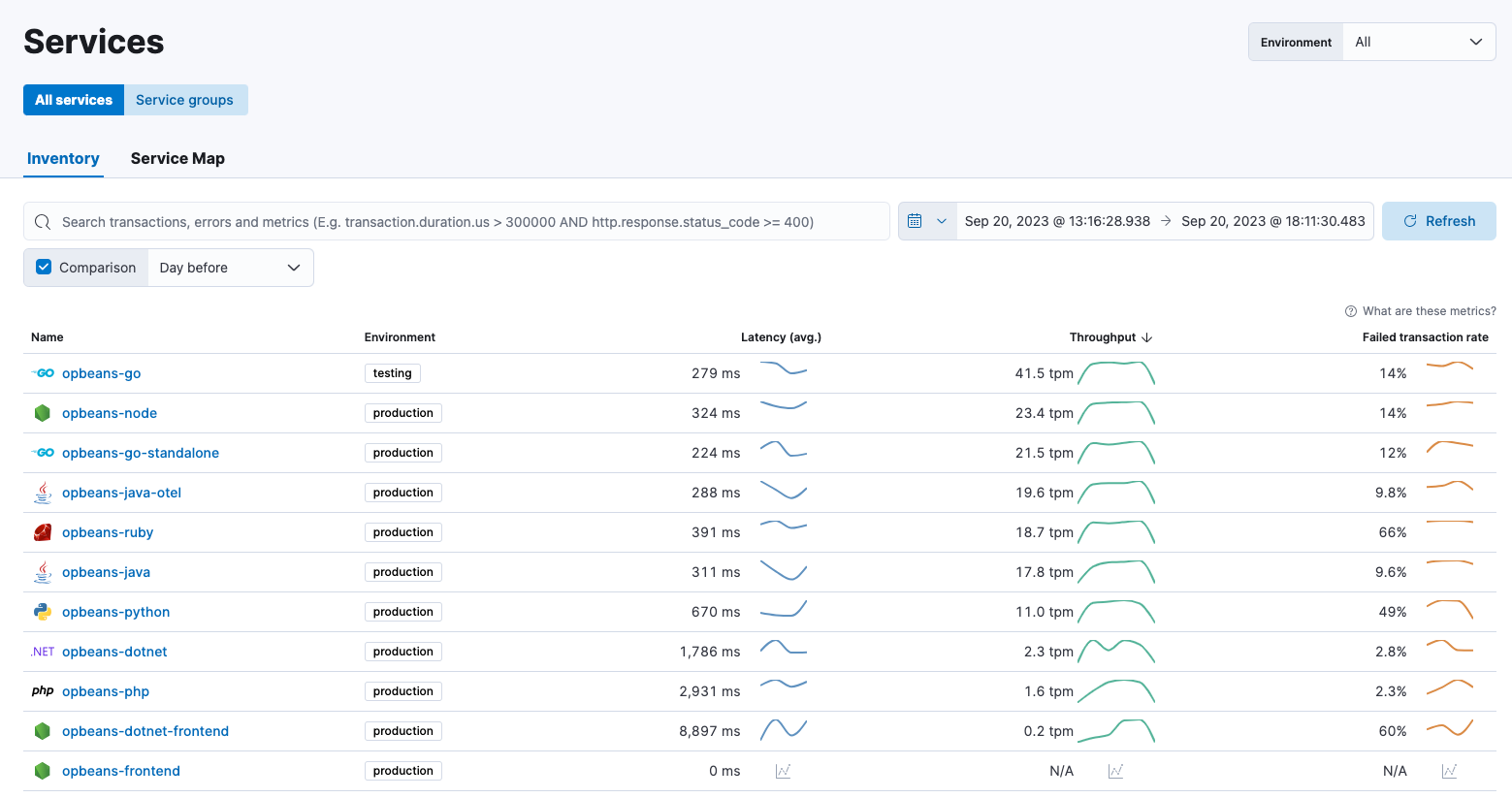Click the Java icon beside opbeans-java-otel

tap(43, 493)
